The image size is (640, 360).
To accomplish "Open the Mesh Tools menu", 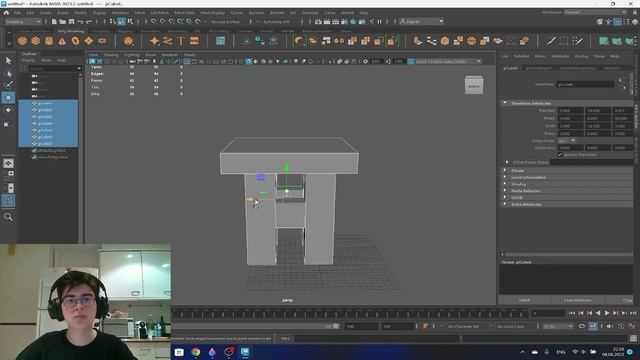I will (x=184, y=13).
